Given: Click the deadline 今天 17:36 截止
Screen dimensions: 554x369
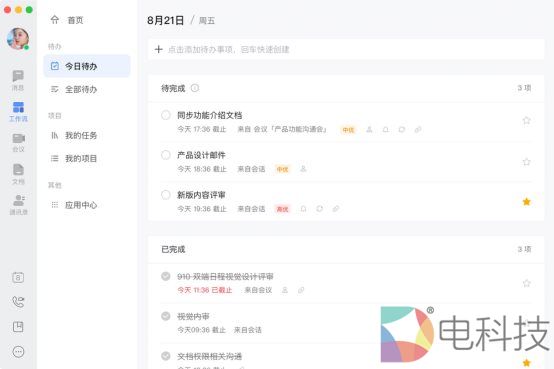Looking at the screenshot, I should point(202,129).
